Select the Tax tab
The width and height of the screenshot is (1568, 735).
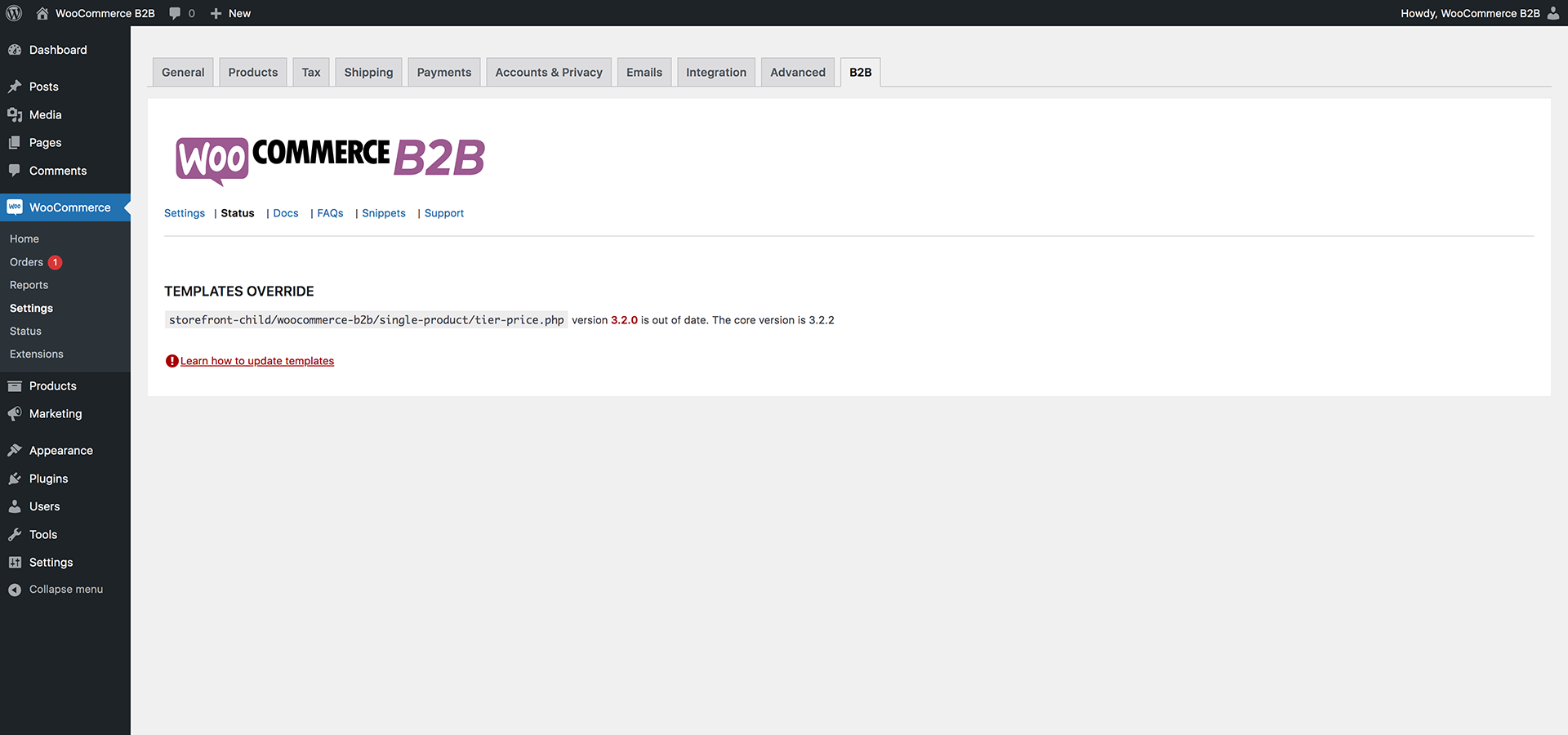click(x=311, y=72)
